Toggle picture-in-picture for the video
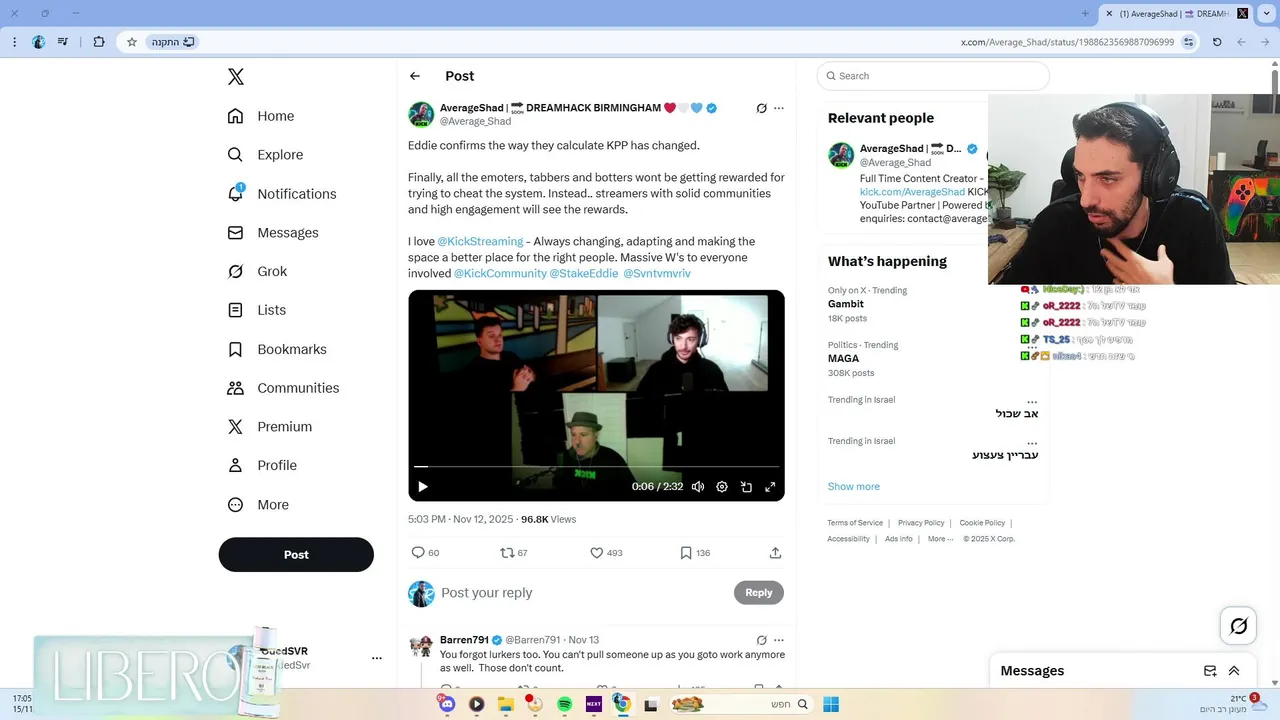 [746, 487]
